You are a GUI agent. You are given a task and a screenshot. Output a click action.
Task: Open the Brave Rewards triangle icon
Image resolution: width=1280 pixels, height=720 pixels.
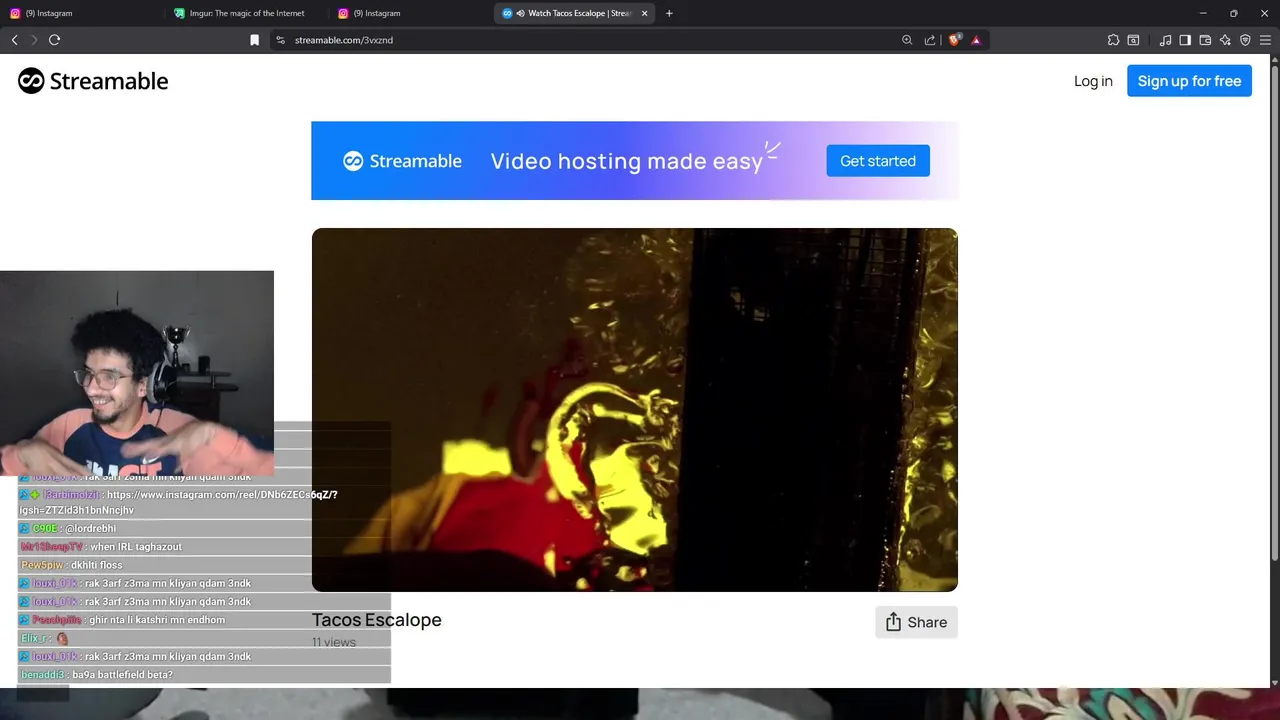(976, 40)
